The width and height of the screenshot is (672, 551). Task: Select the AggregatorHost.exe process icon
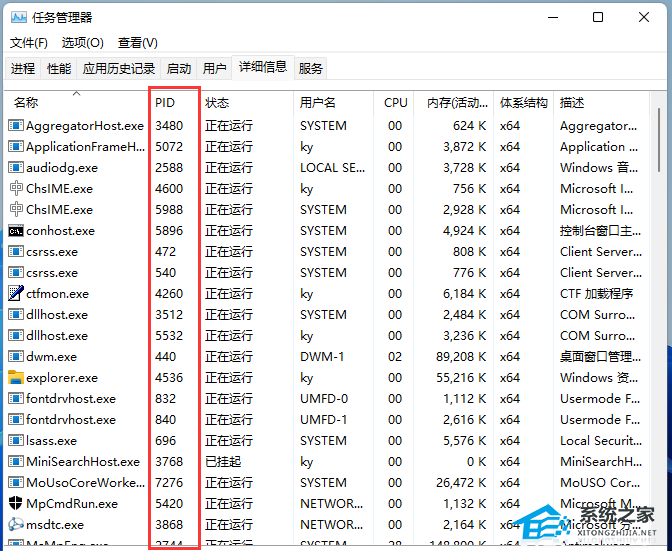coord(16,126)
